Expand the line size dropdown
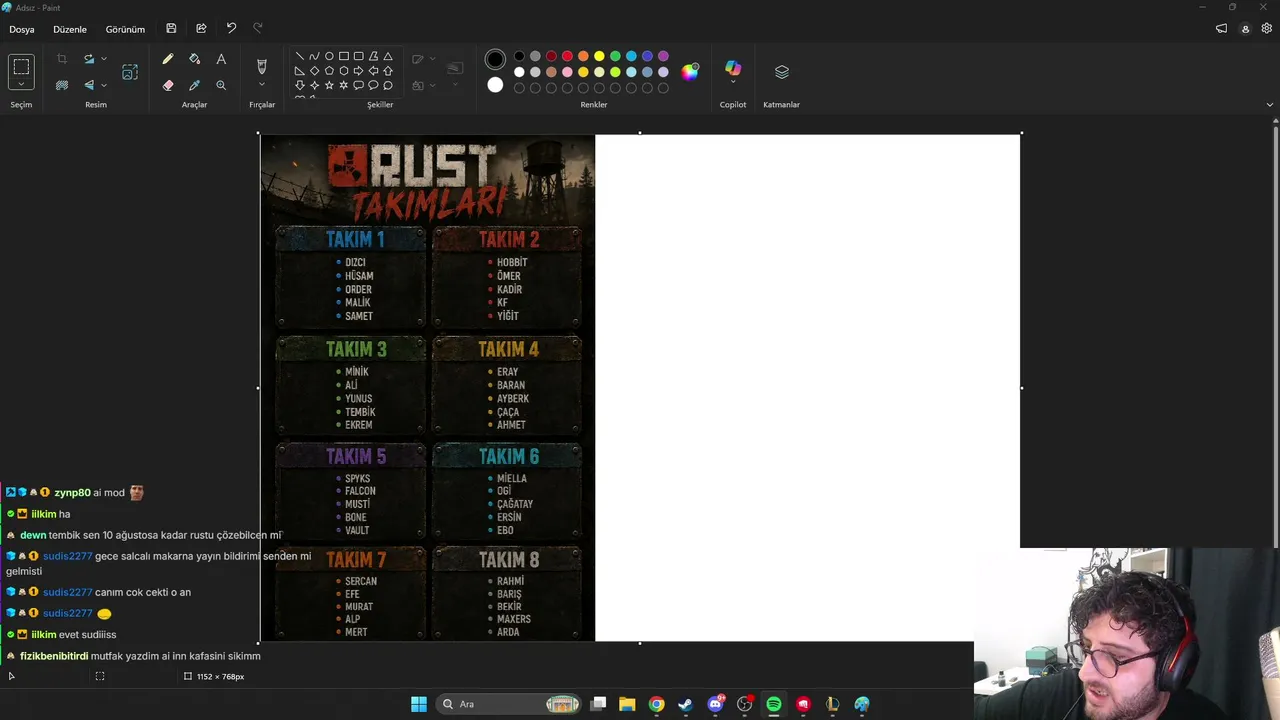 pos(455,86)
